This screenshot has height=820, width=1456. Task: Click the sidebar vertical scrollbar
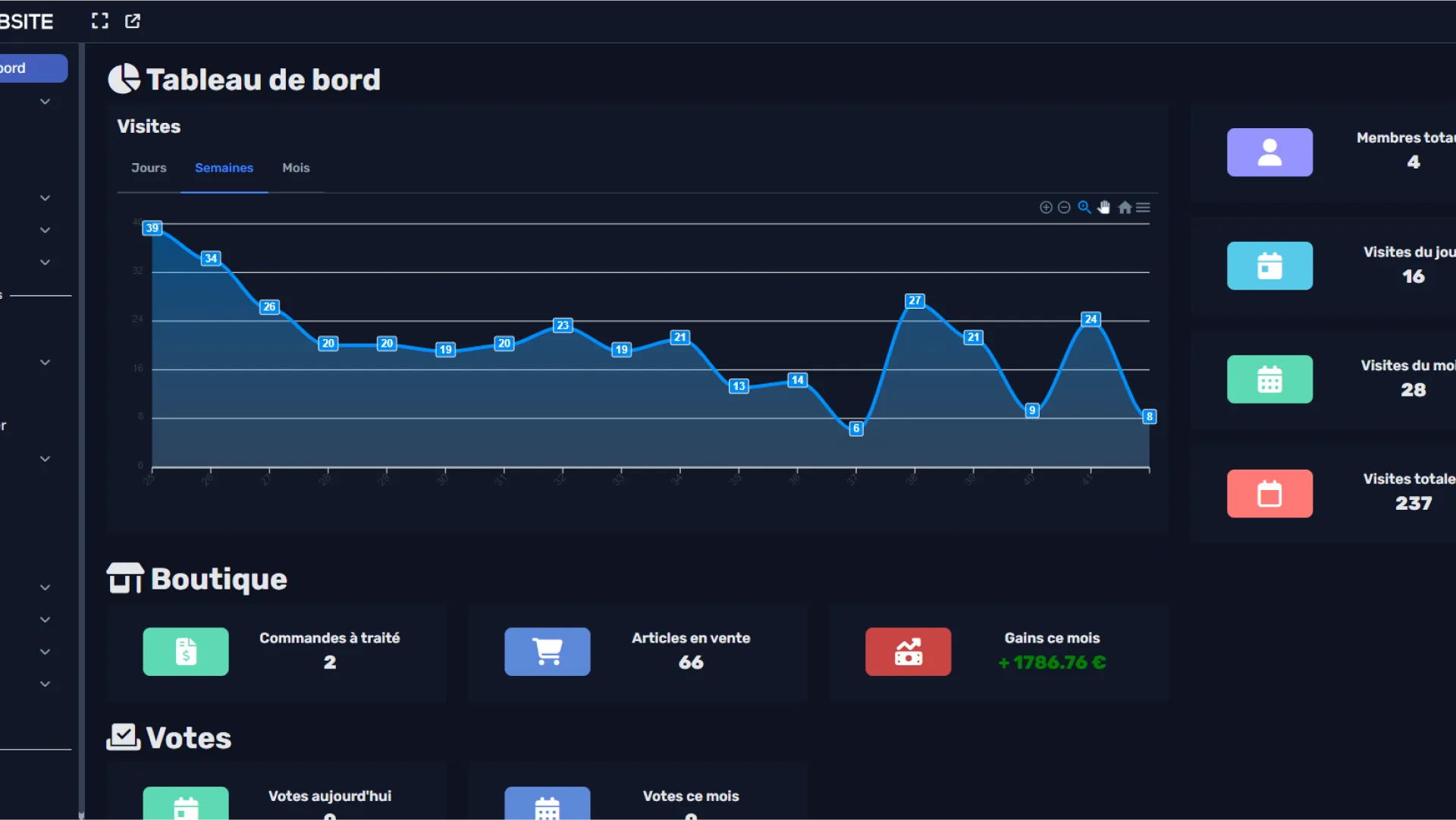coord(81,425)
